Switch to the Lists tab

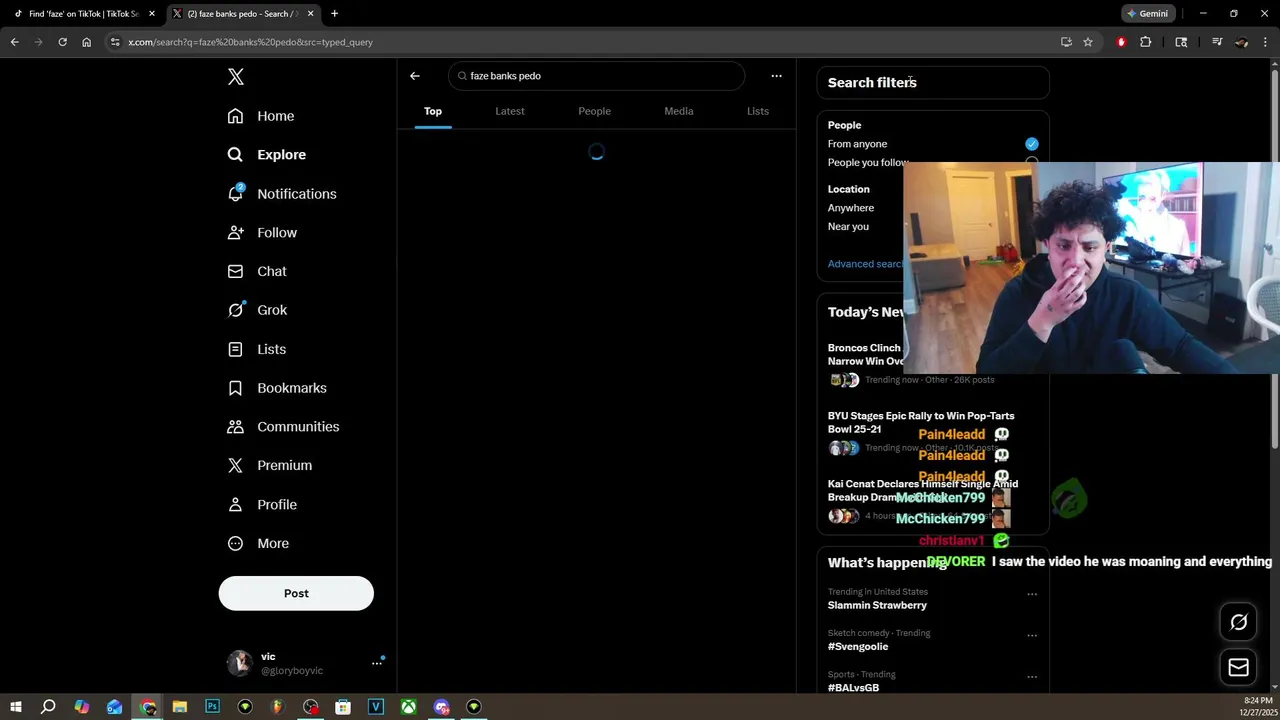pyautogui.click(x=758, y=111)
